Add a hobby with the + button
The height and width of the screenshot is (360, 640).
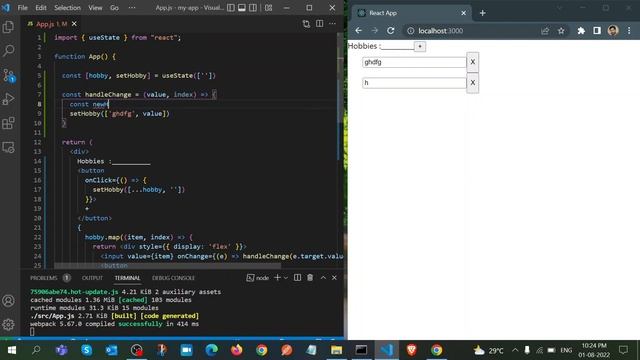(420, 47)
